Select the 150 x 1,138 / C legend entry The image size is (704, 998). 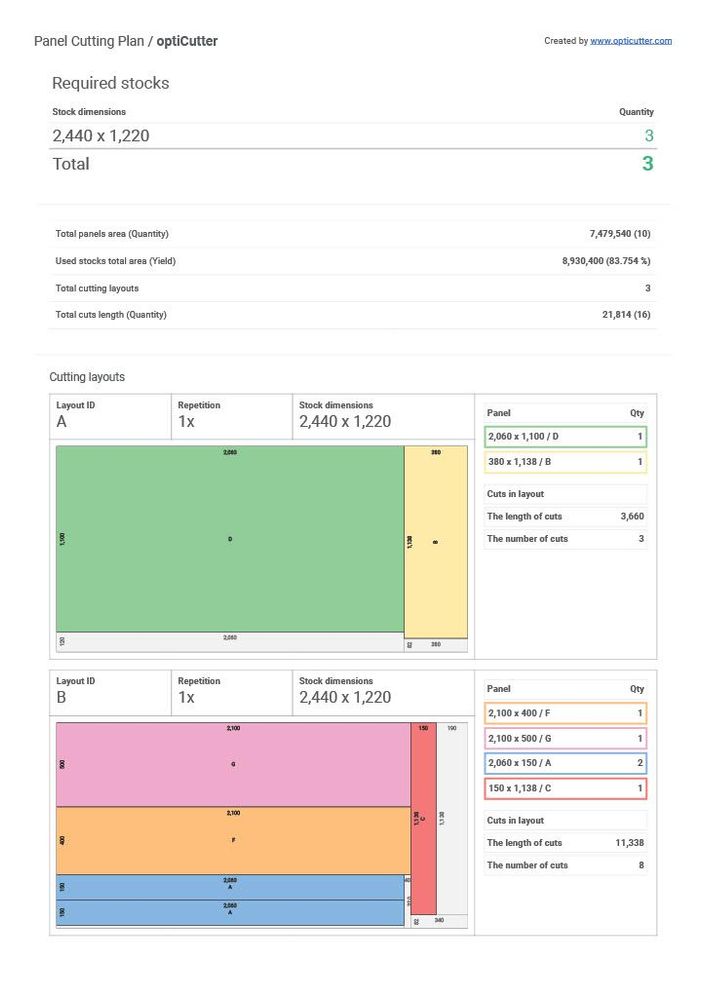click(565, 789)
